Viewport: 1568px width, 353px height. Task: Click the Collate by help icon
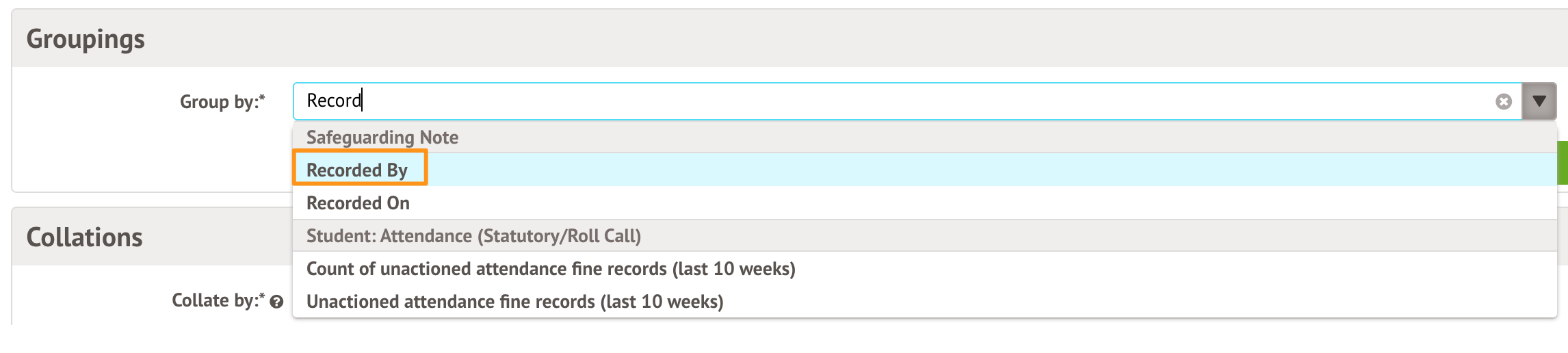coord(276,302)
